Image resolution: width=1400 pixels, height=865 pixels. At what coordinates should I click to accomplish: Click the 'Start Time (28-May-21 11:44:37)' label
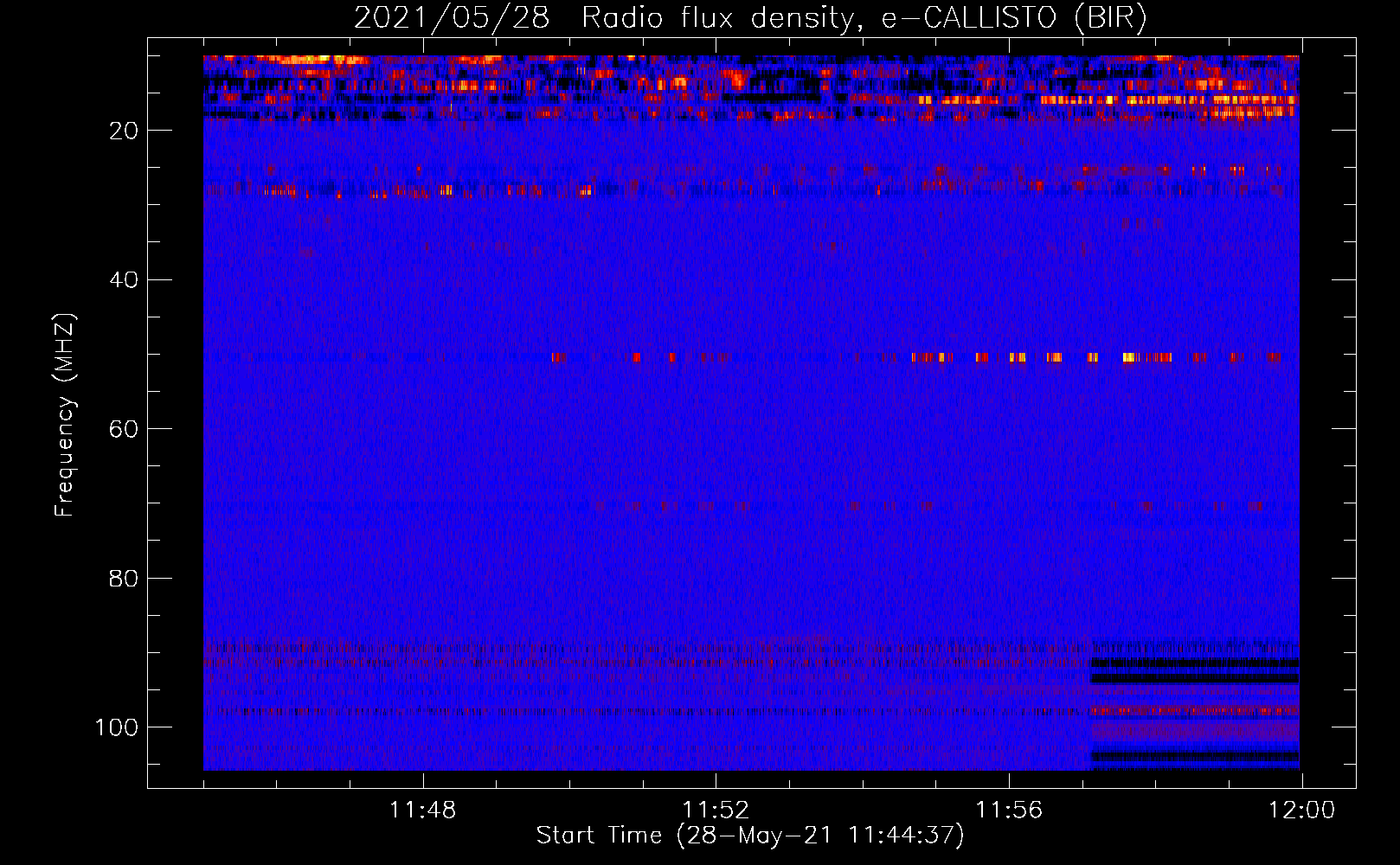pyautogui.click(x=750, y=836)
